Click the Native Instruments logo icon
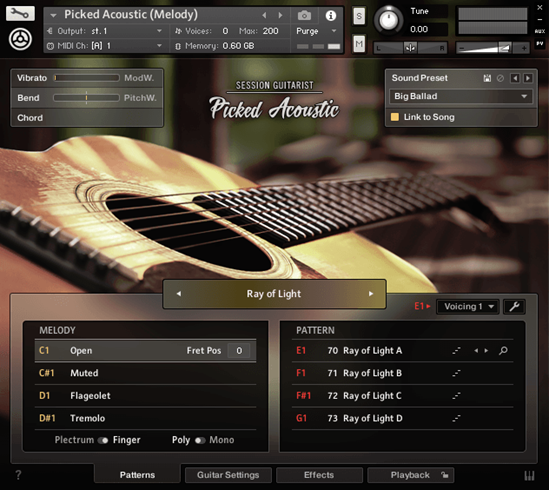Viewport: 549px width, 490px height. click(20, 39)
